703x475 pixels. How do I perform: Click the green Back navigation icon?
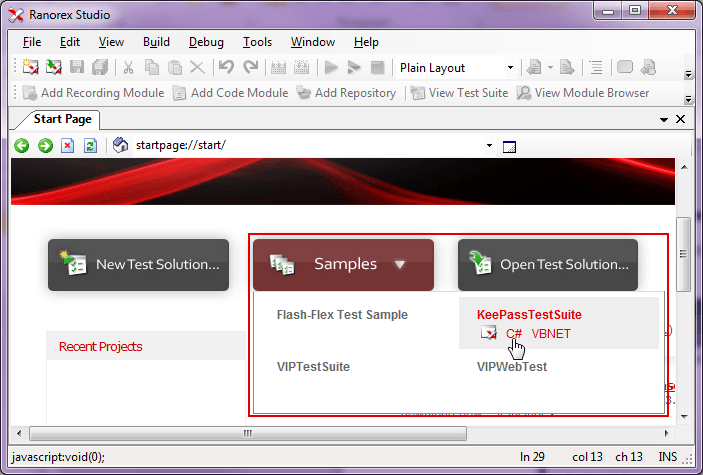point(22,145)
